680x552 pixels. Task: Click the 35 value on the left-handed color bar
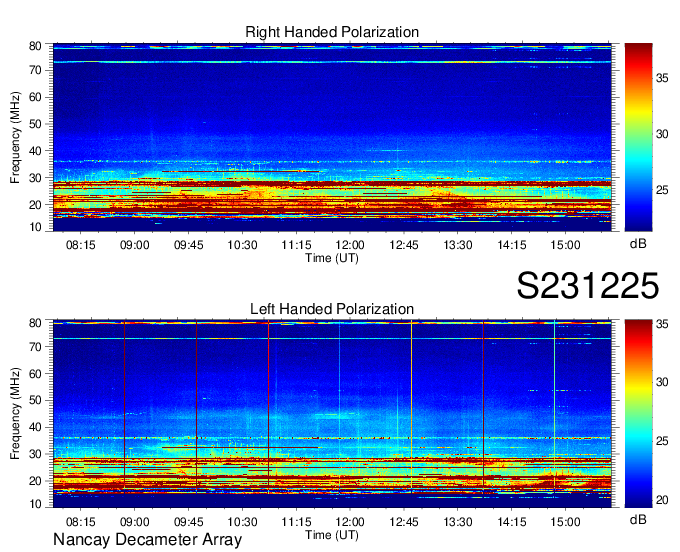tap(662, 323)
